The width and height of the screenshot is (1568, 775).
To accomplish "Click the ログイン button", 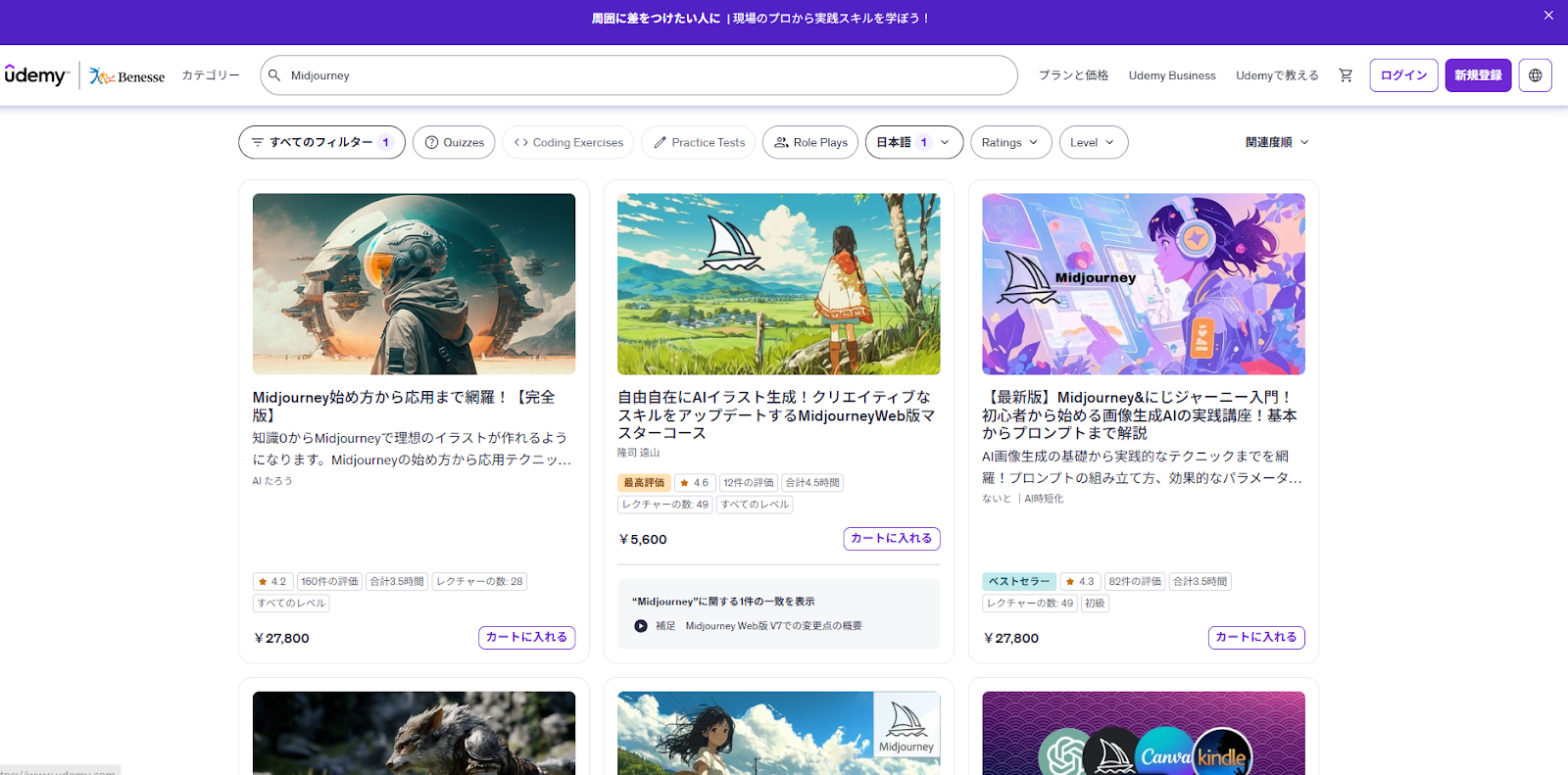I will [1403, 75].
